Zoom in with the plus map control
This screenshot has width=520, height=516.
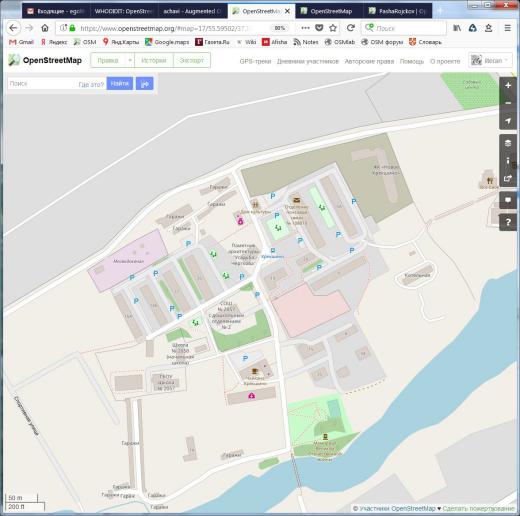[508, 86]
